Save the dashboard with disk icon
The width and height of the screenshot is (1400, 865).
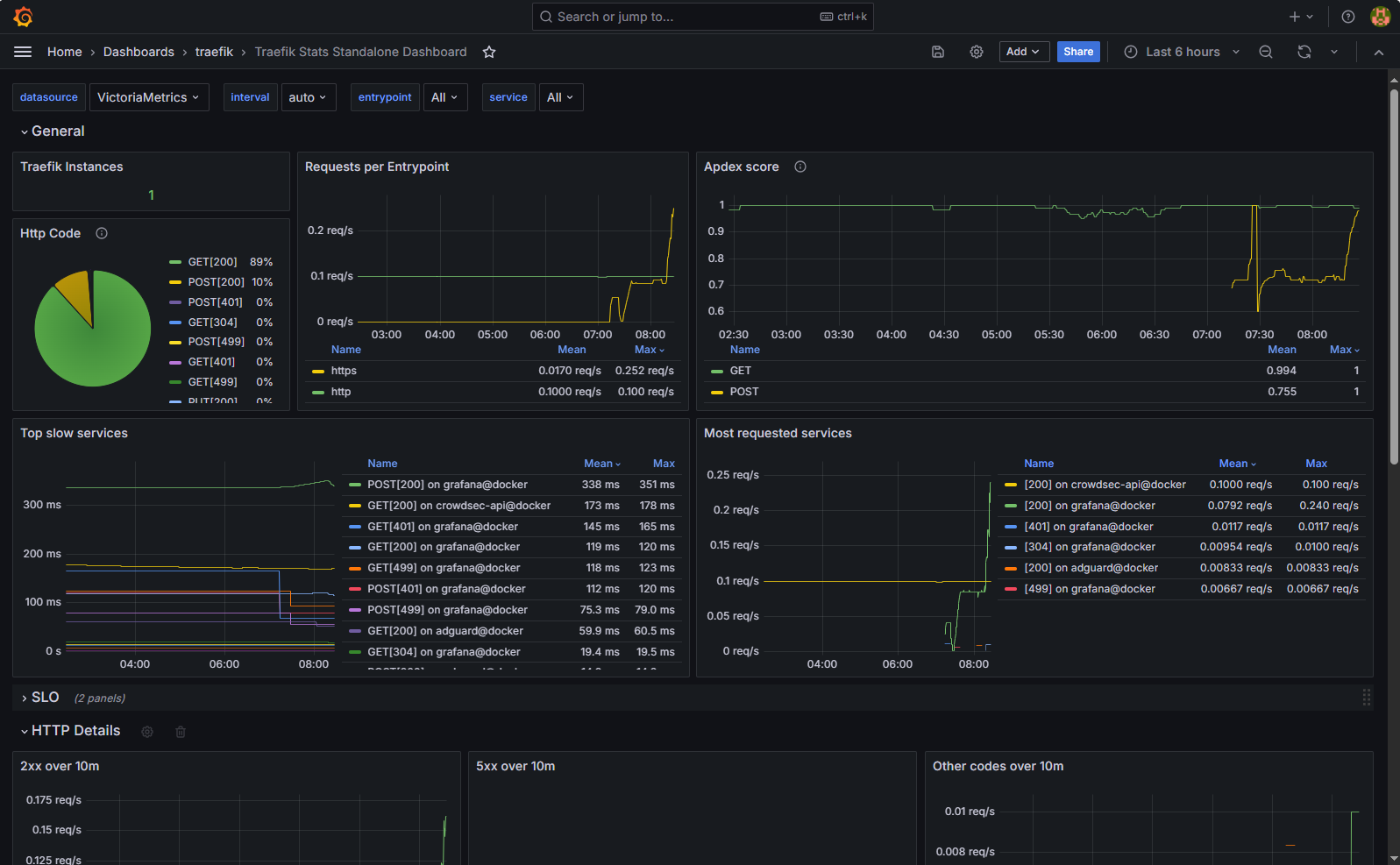(938, 52)
